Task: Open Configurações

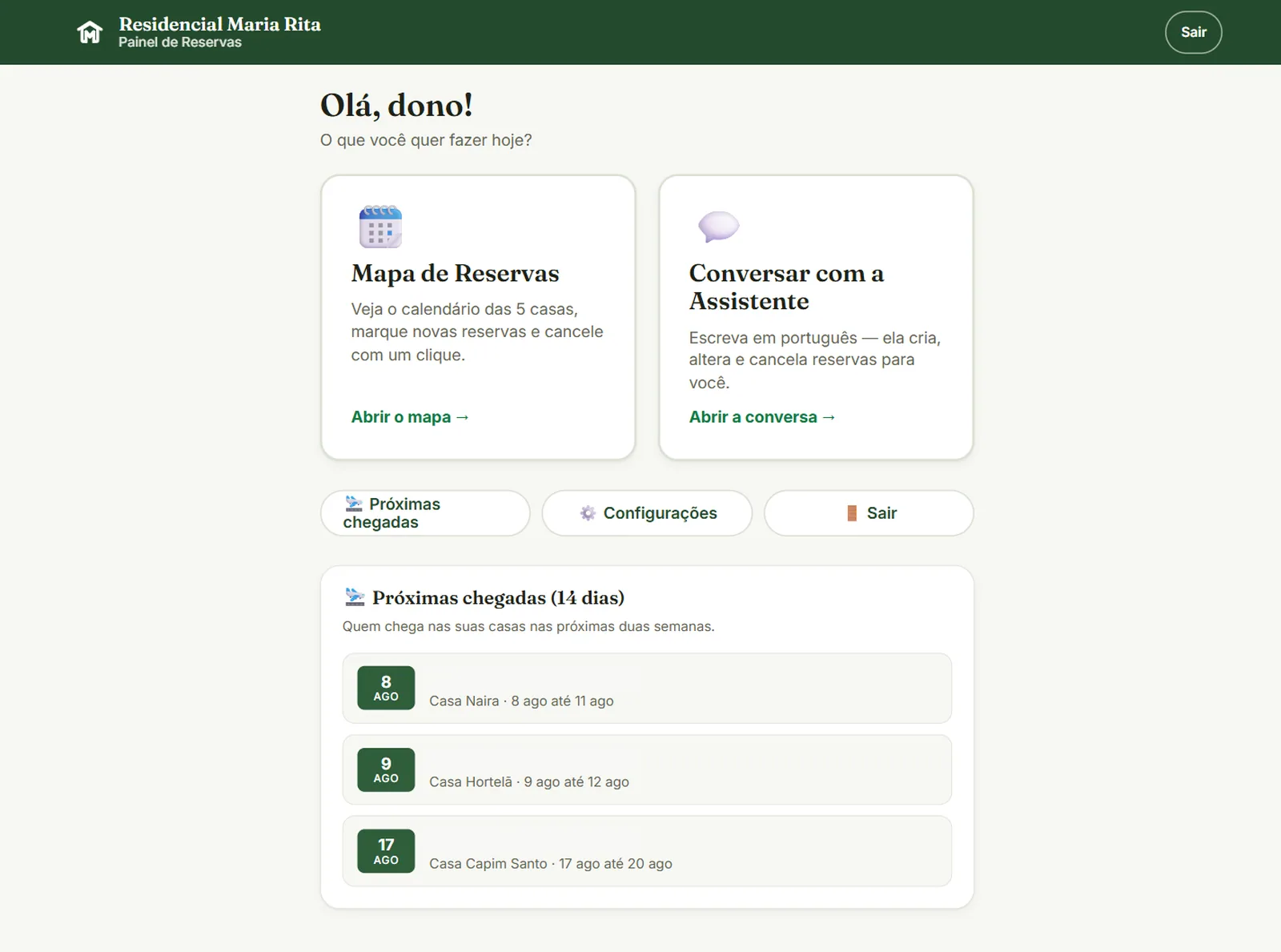Action: click(647, 513)
